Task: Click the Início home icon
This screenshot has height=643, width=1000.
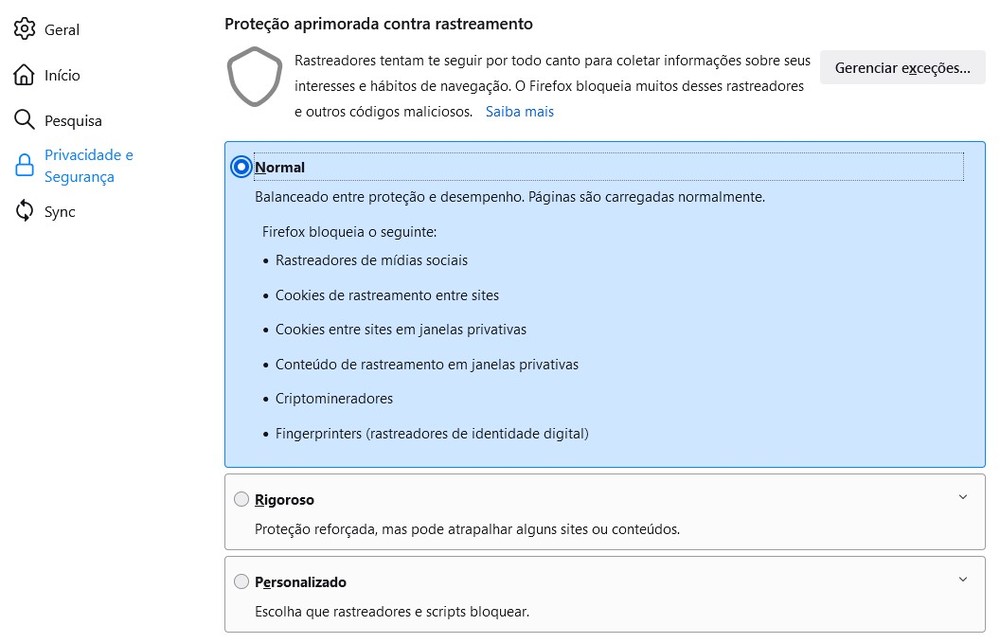Action: 24,75
